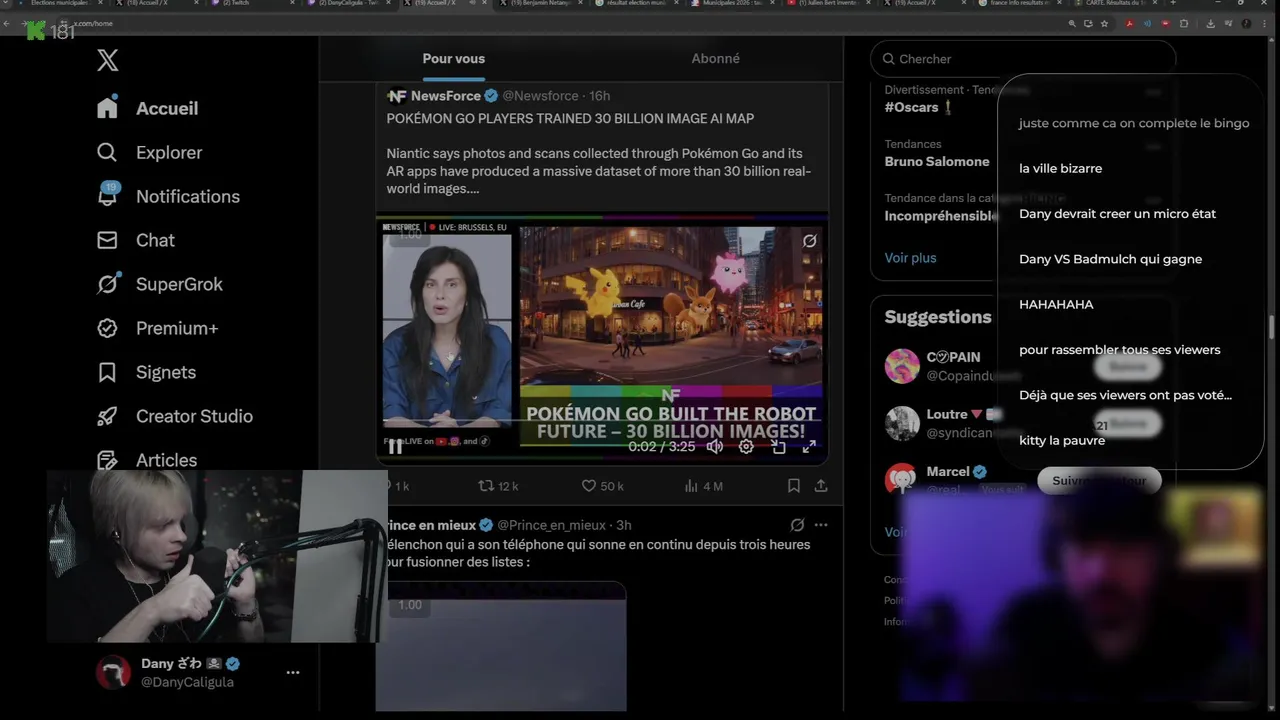Bookmark the NewsForce post
Image resolution: width=1280 pixels, height=720 pixels.
click(793, 486)
